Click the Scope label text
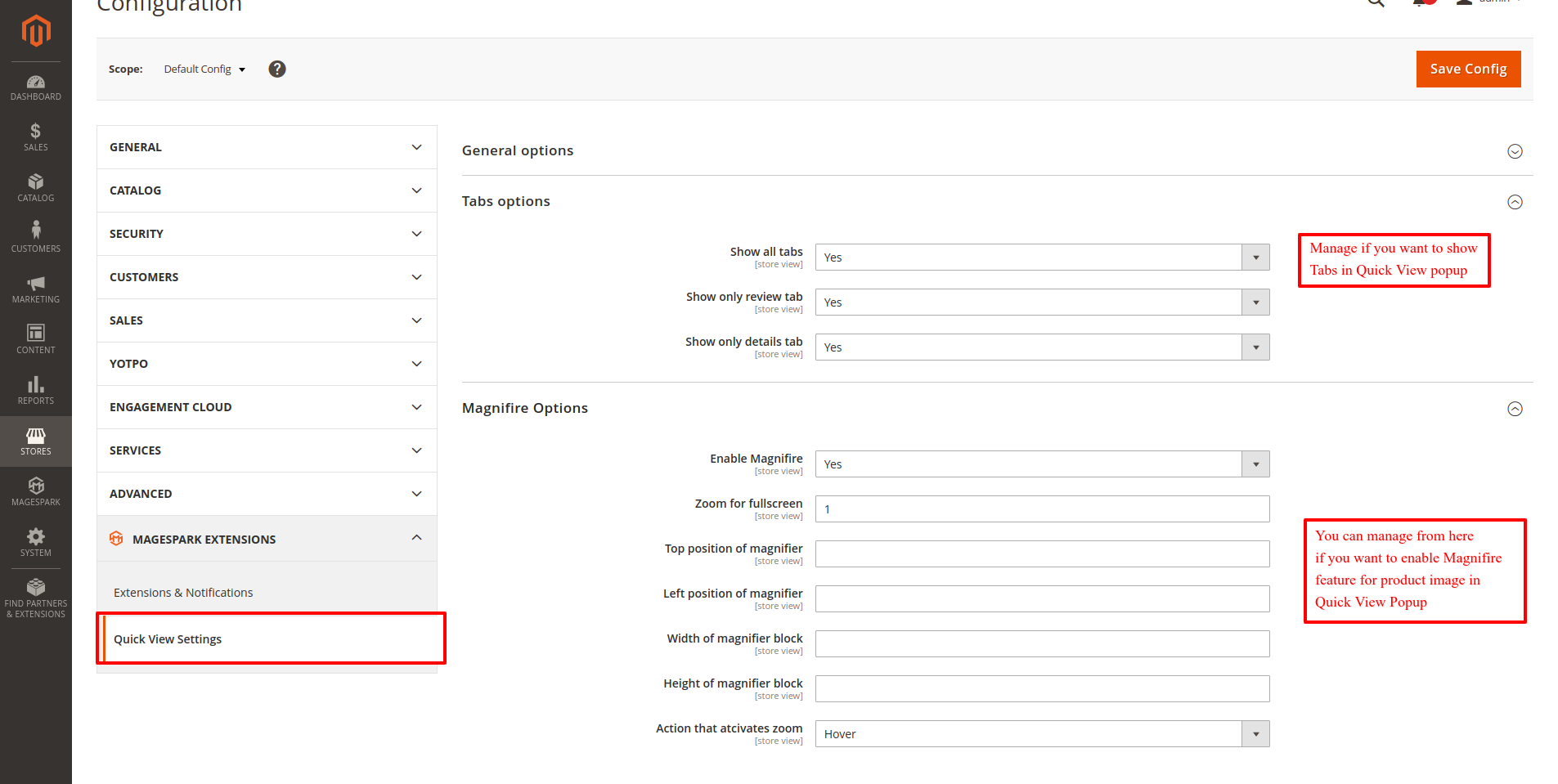 (x=126, y=69)
